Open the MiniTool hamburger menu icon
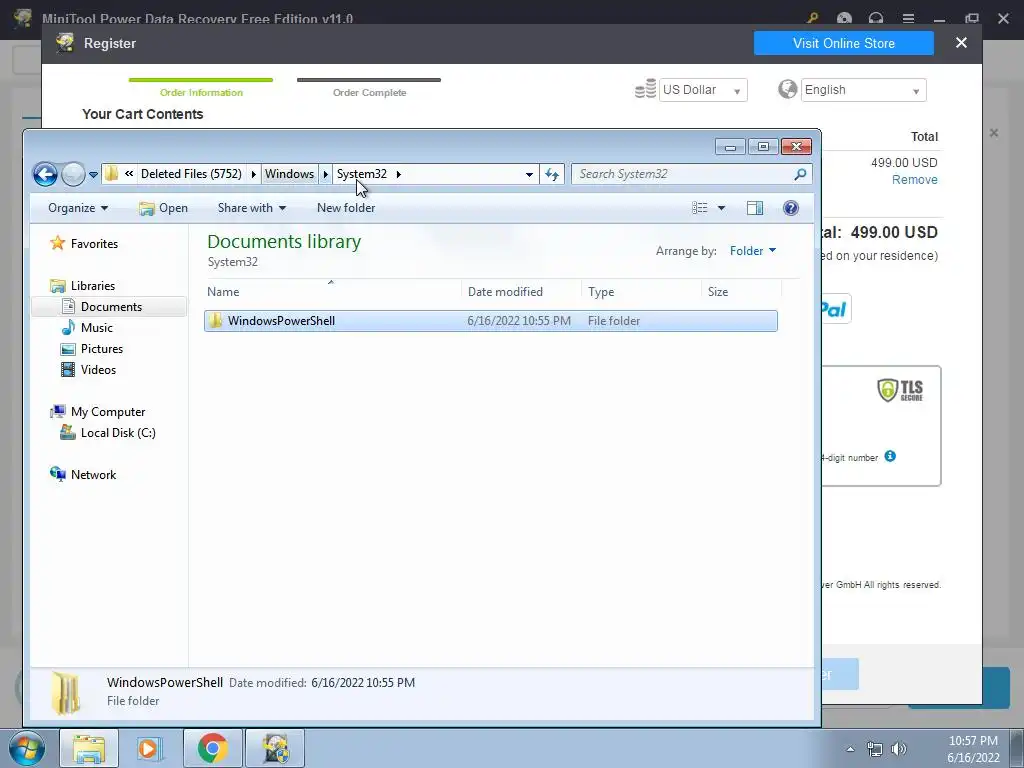The image size is (1024, 768). (x=908, y=18)
